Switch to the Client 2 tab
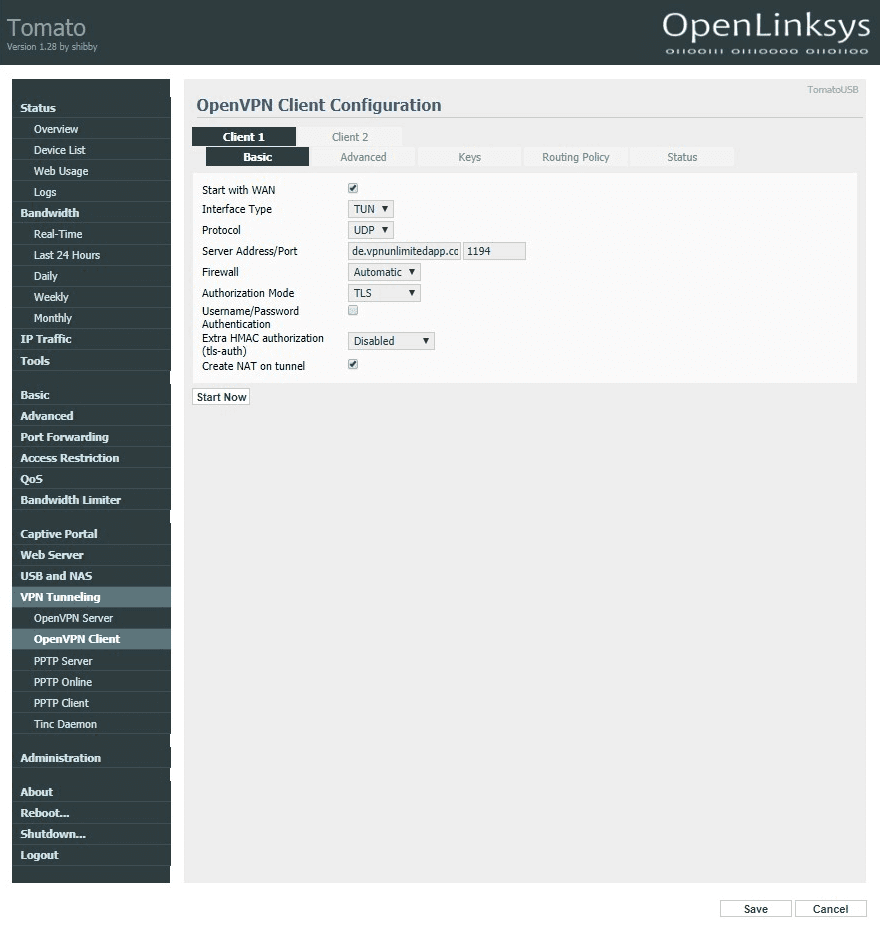Viewport: 880px width, 933px height. coord(352,136)
